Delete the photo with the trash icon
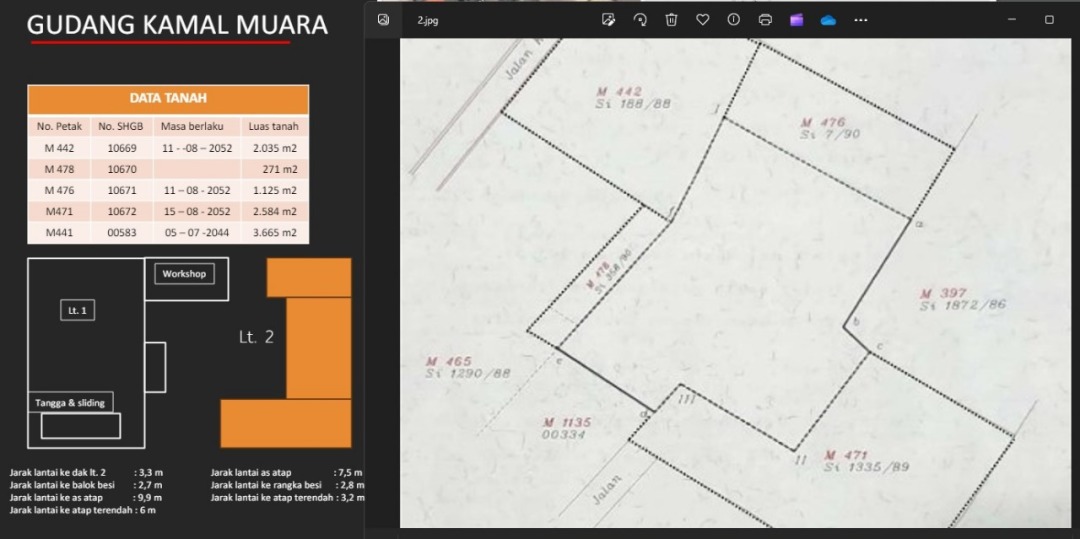Screen dimensions: 1080x539 (671, 20)
